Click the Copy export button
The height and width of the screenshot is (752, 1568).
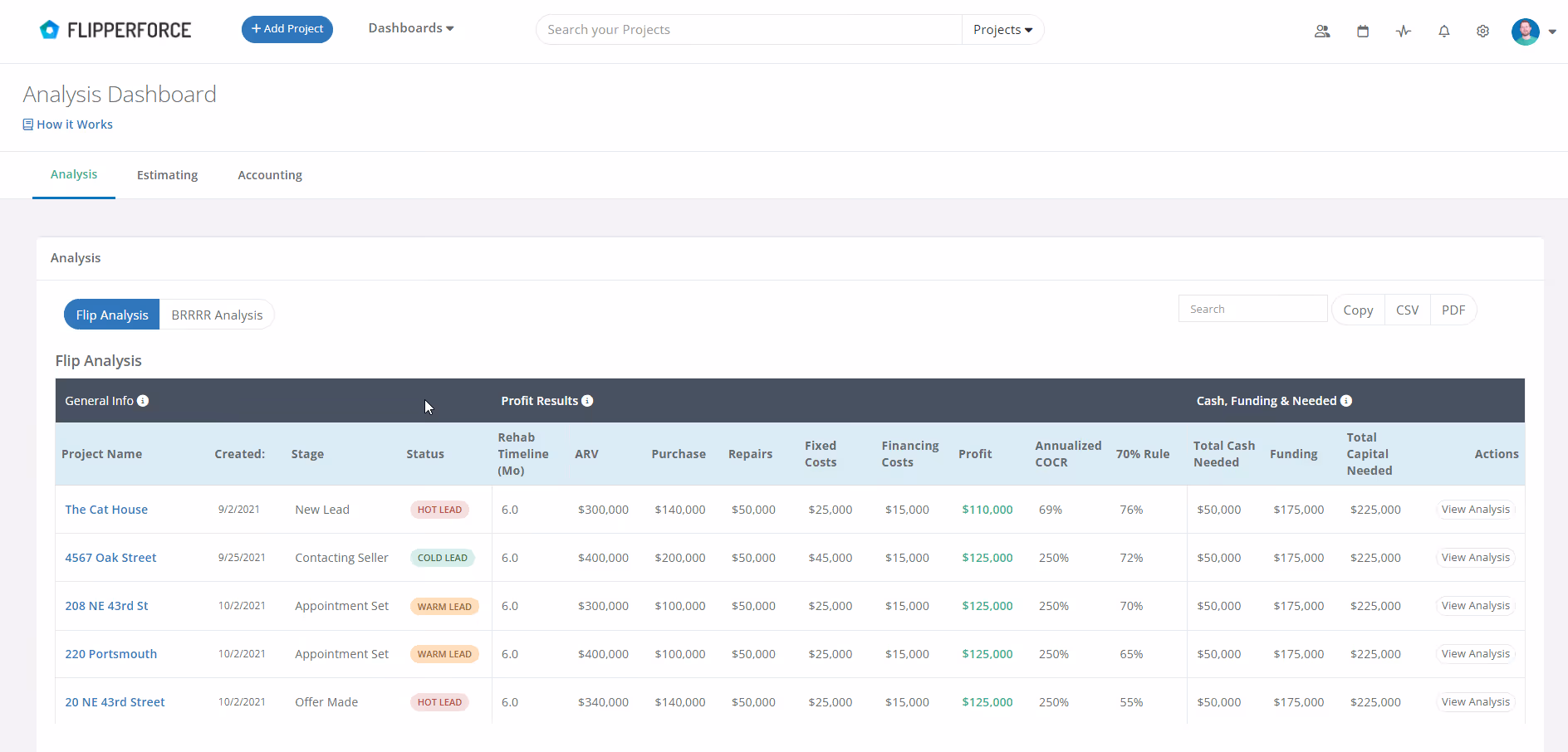click(1358, 310)
